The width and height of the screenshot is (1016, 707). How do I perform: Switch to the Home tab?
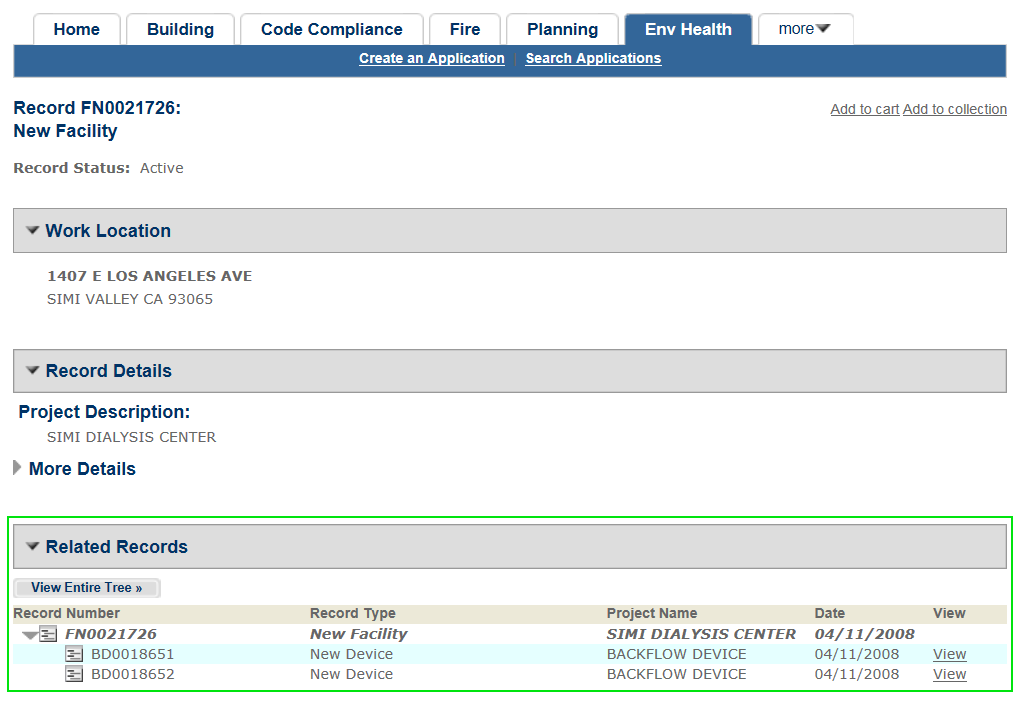coord(77,29)
